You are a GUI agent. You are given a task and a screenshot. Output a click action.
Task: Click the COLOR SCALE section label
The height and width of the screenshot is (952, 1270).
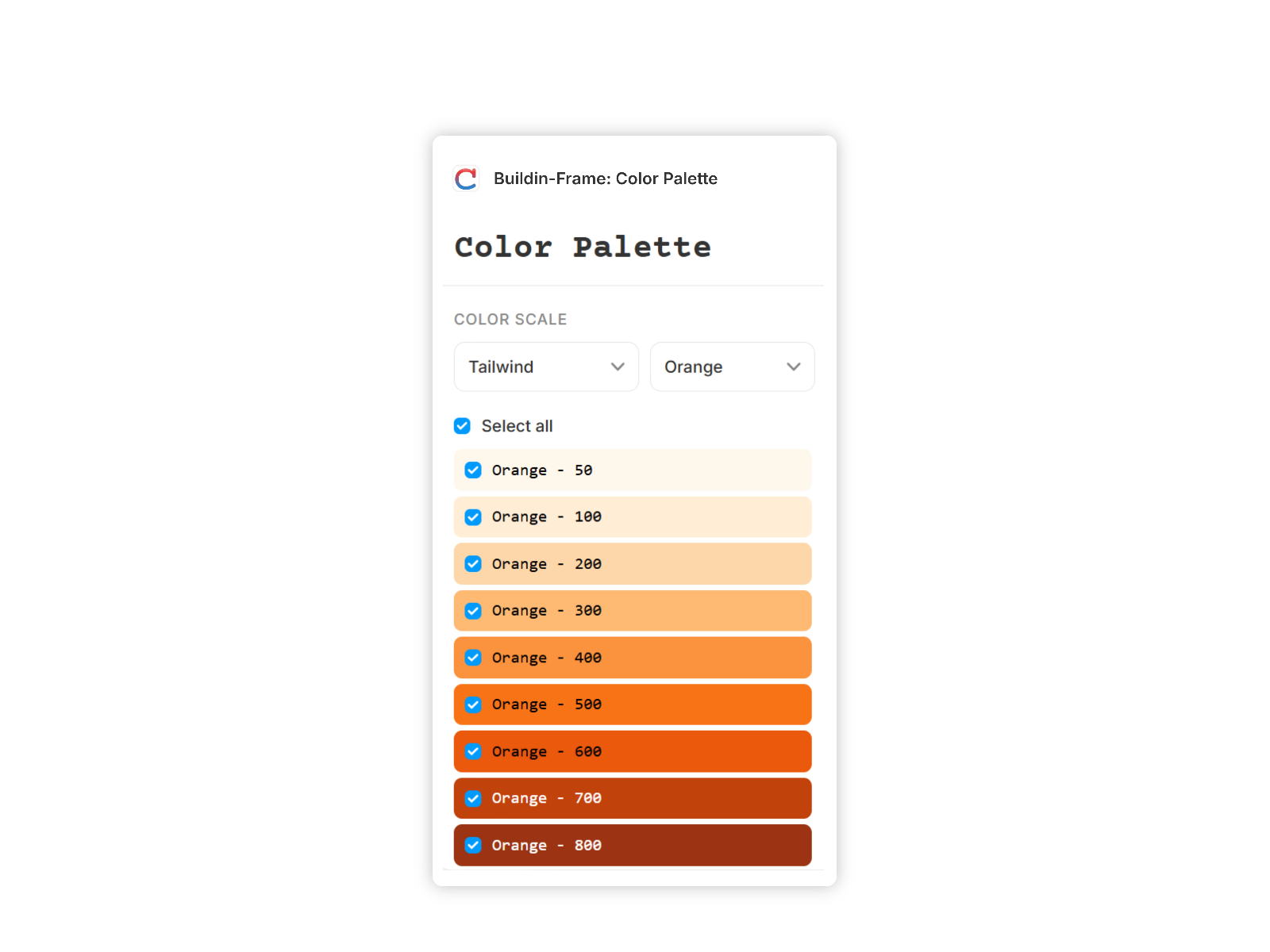[510, 319]
